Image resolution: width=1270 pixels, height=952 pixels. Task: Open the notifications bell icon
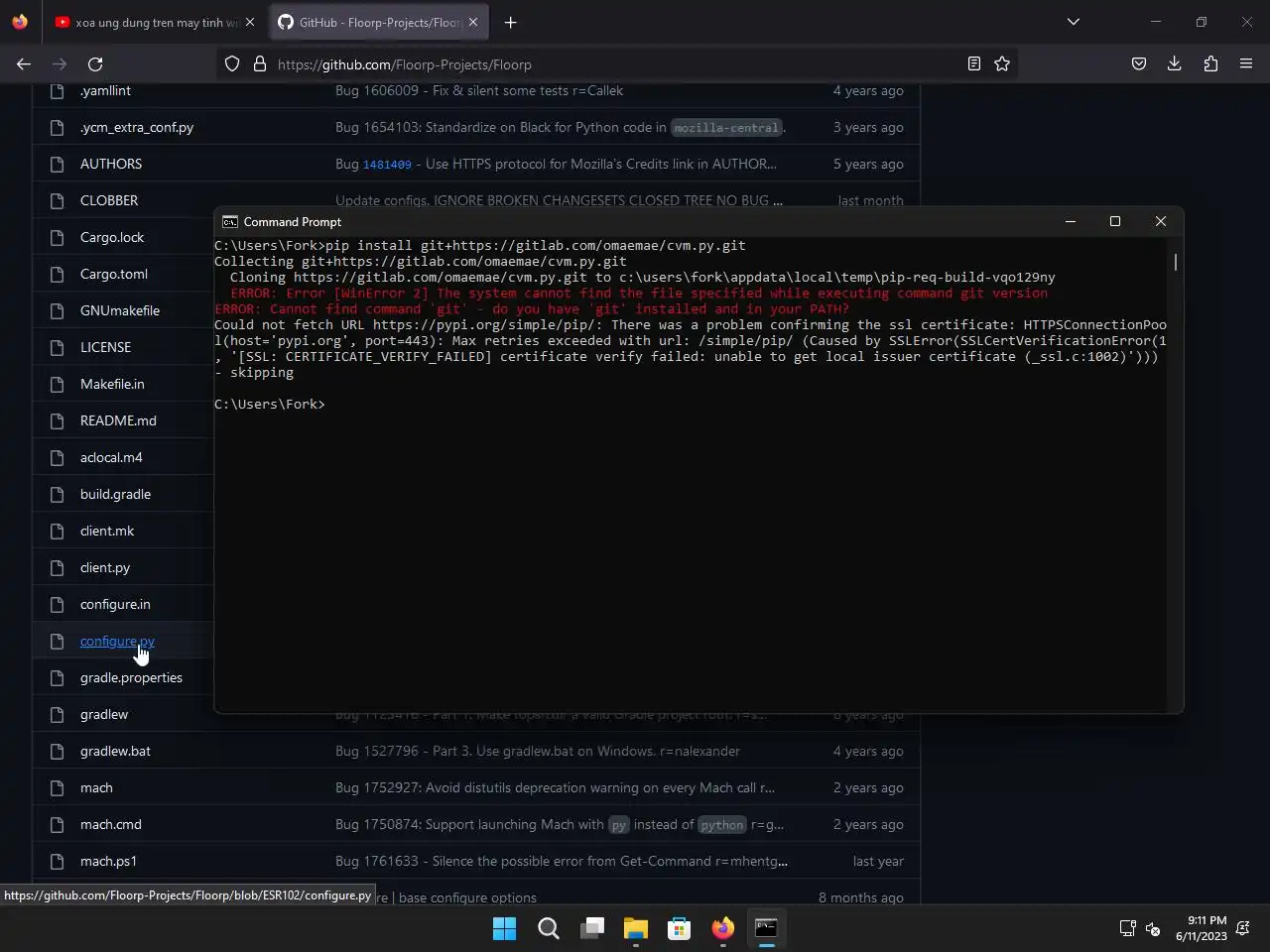[x=1243, y=929]
